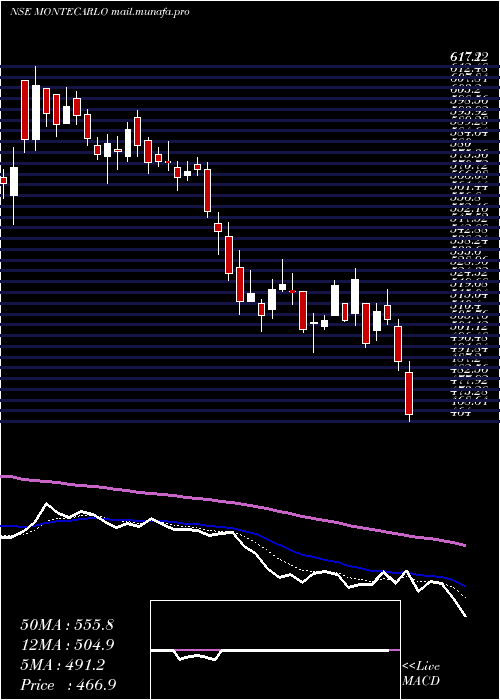Click the 617.22 top price axis label
The height and width of the screenshot is (700, 500).
click(x=468, y=58)
